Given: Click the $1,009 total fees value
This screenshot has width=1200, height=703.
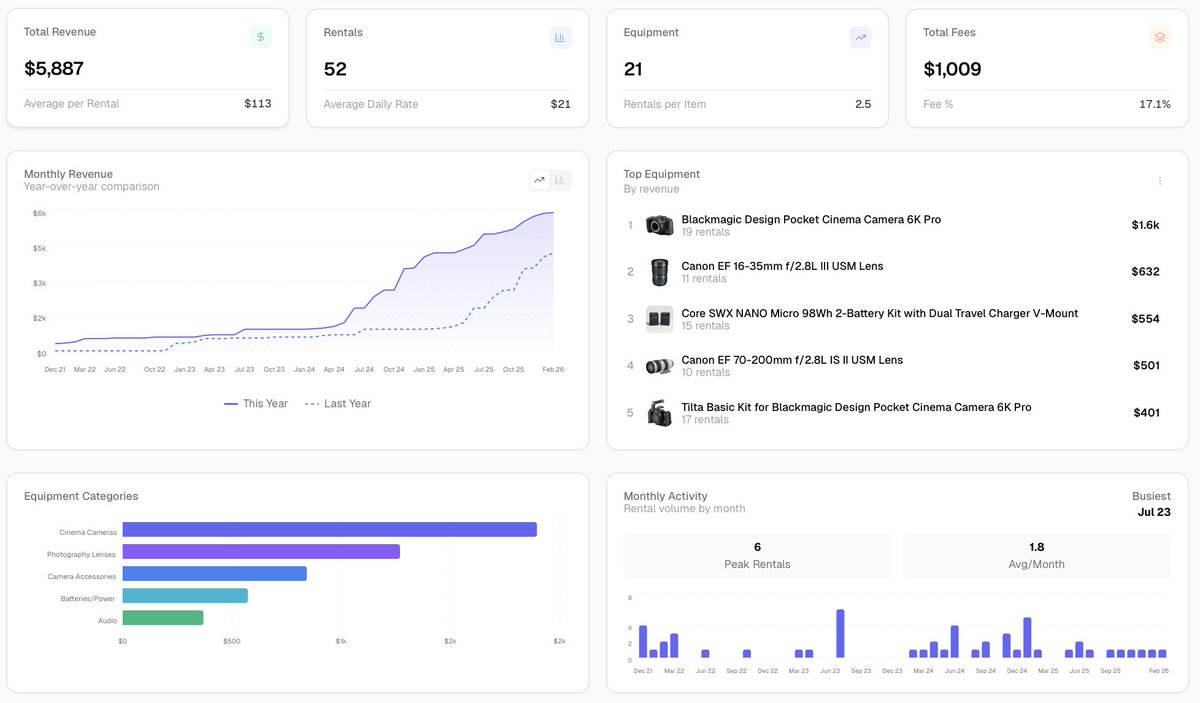Looking at the screenshot, I should coord(952,69).
